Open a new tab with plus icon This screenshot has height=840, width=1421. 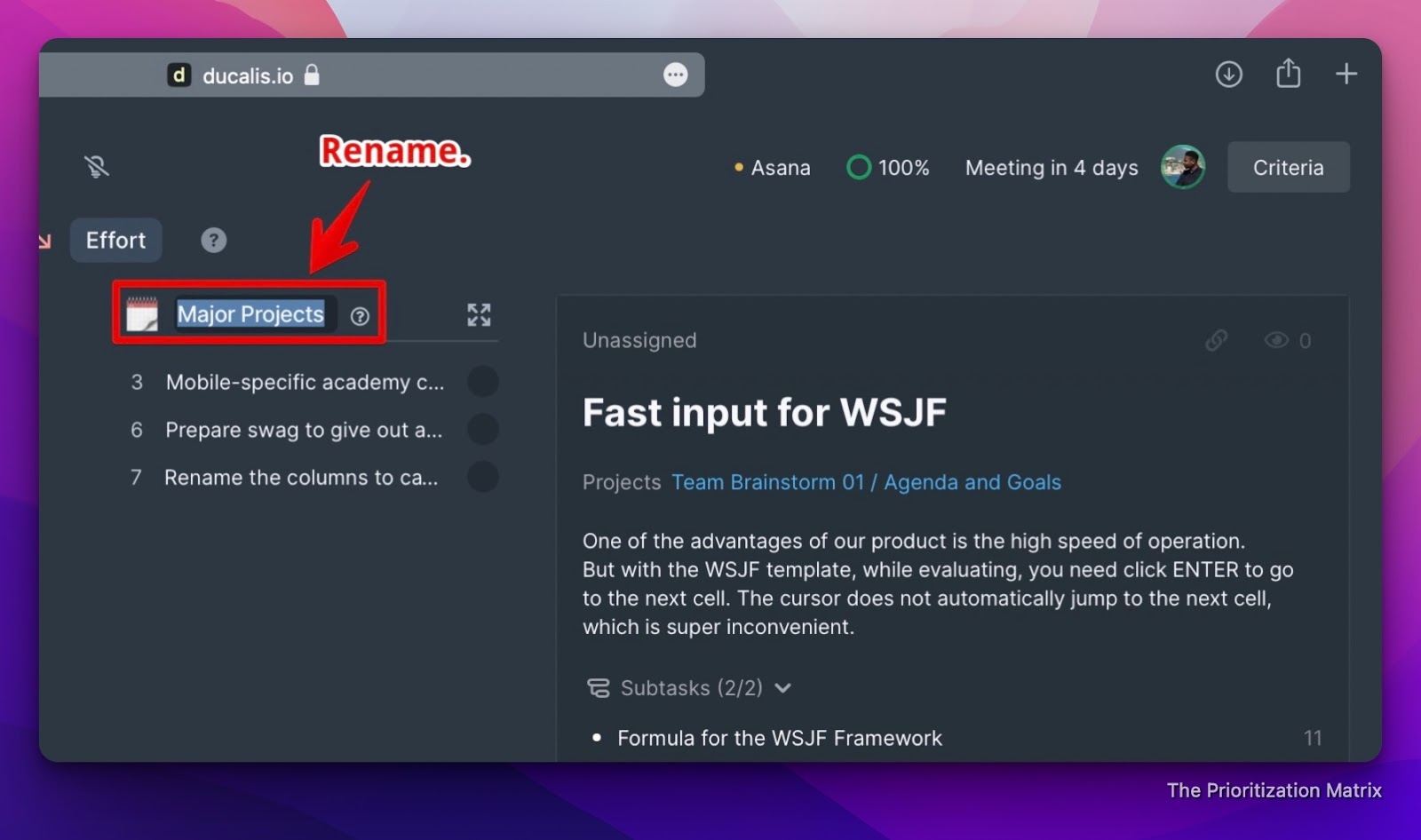tap(1346, 74)
